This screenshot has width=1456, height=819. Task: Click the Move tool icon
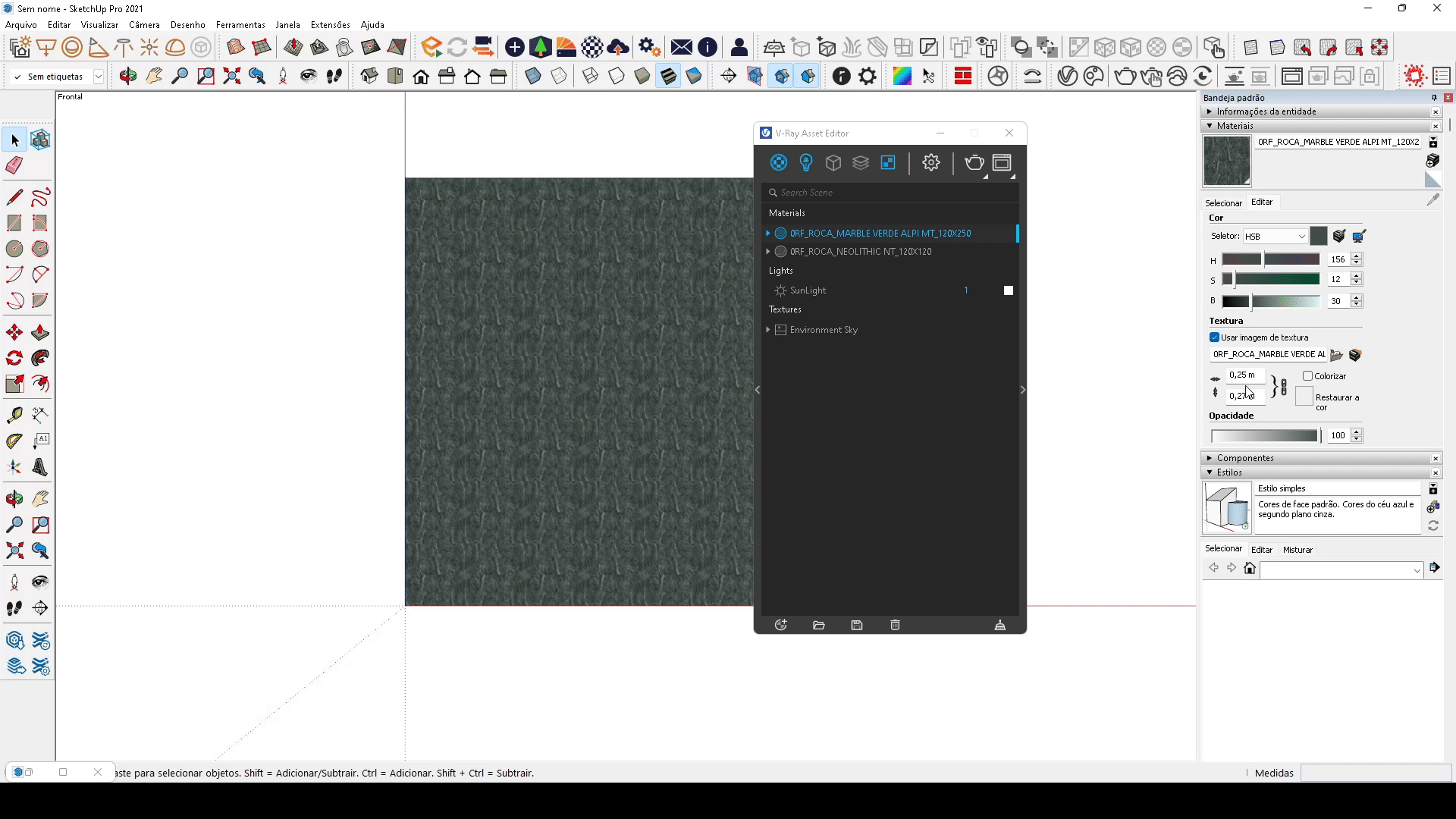point(14,333)
